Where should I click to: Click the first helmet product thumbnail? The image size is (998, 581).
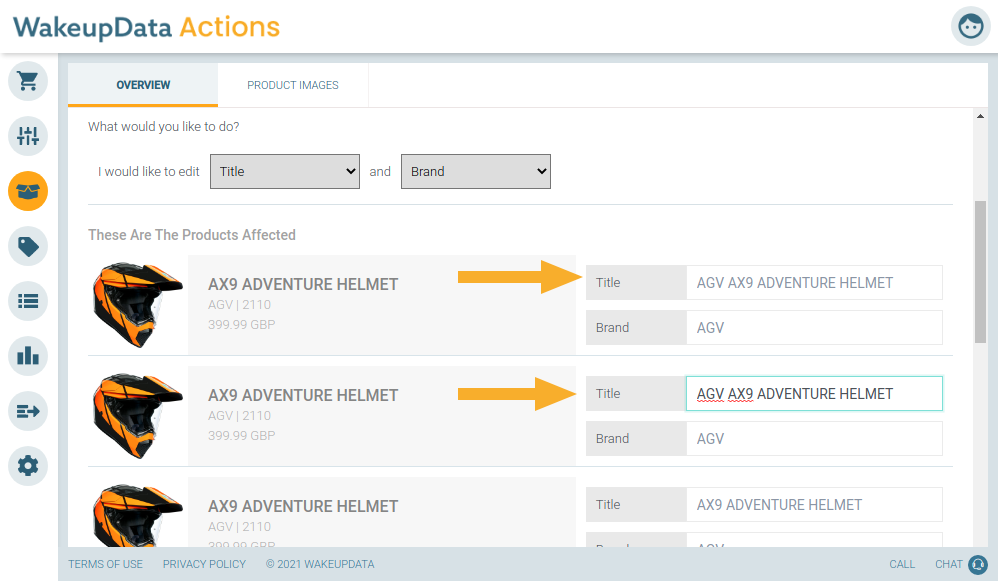[x=137, y=305]
